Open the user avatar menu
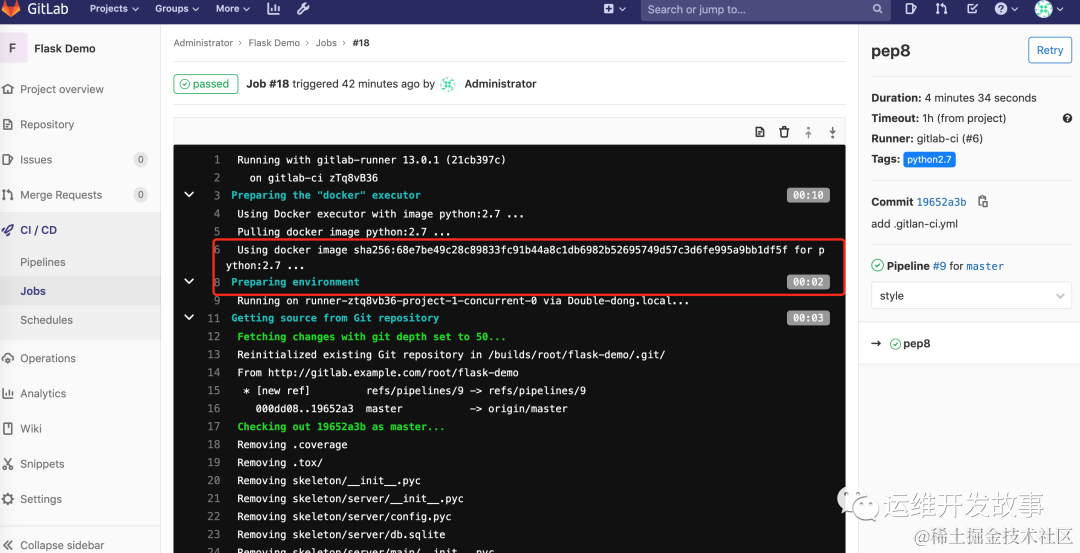This screenshot has height=553, width=1080. (1051, 9)
